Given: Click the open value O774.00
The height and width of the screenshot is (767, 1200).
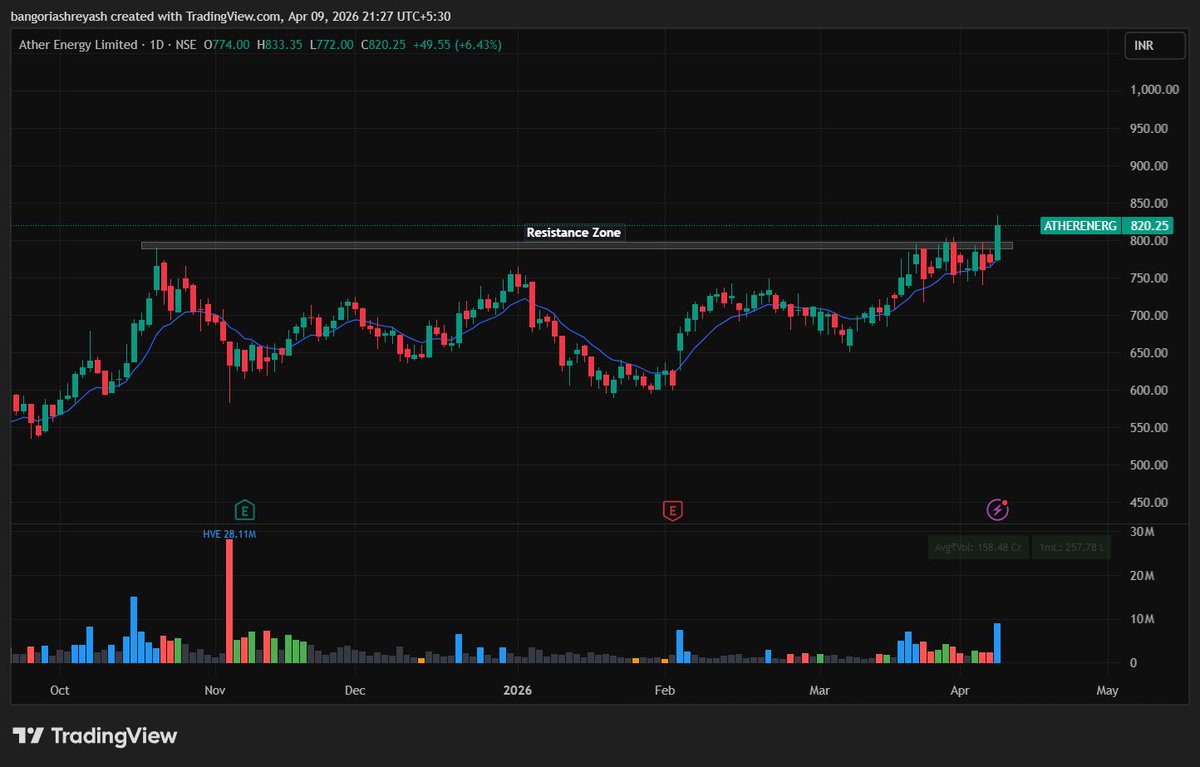Looking at the screenshot, I should [227, 45].
